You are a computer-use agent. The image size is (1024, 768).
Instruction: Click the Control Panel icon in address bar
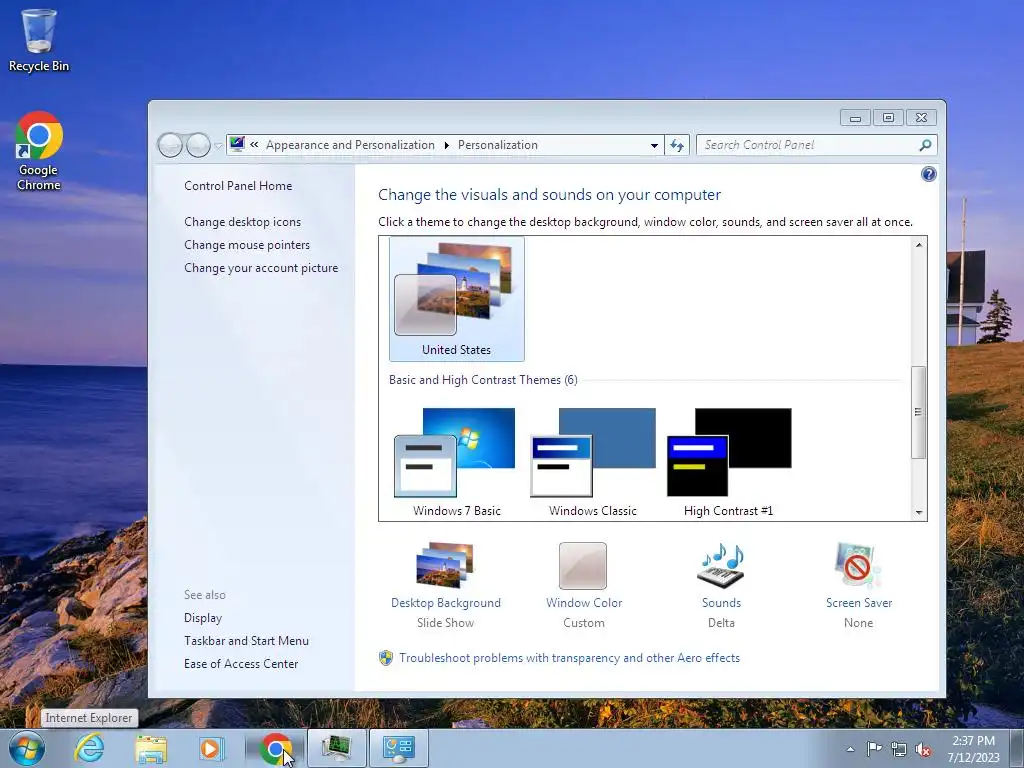click(x=237, y=144)
